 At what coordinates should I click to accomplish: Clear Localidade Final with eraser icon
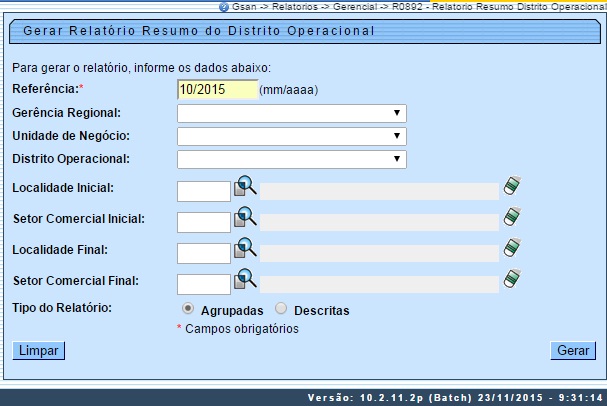pyautogui.click(x=513, y=249)
